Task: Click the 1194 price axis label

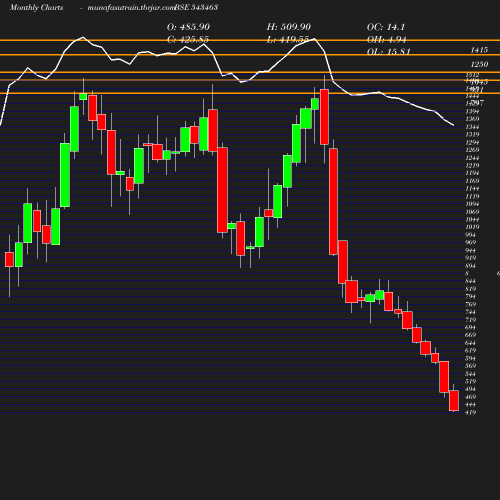Action: 472,173
